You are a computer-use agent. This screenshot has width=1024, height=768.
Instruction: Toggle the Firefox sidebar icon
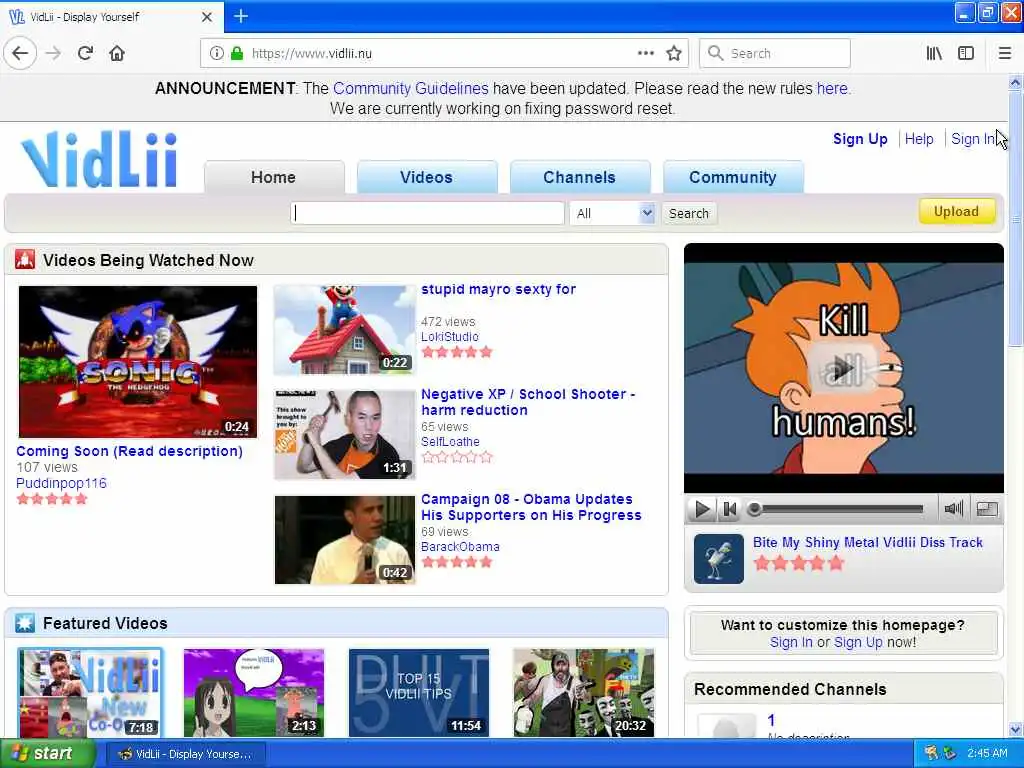[x=966, y=53]
